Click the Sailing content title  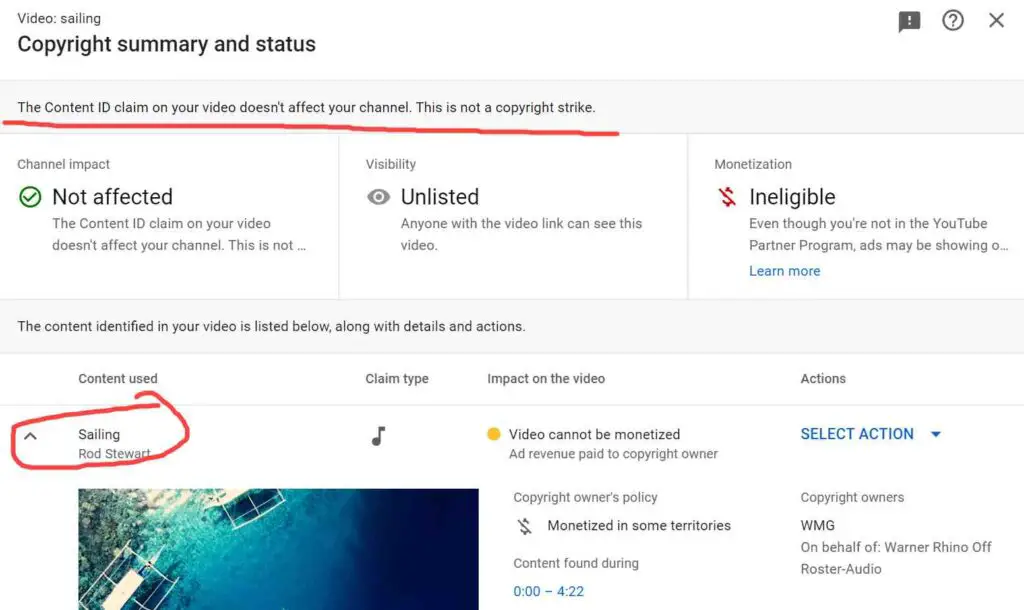tap(99, 434)
